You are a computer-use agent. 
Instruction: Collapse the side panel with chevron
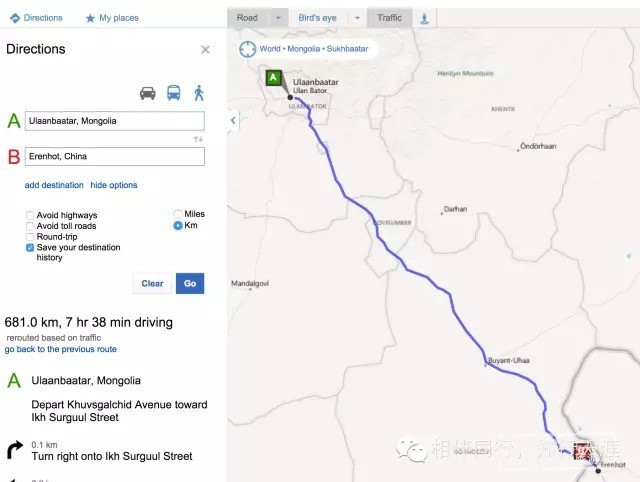click(233, 120)
